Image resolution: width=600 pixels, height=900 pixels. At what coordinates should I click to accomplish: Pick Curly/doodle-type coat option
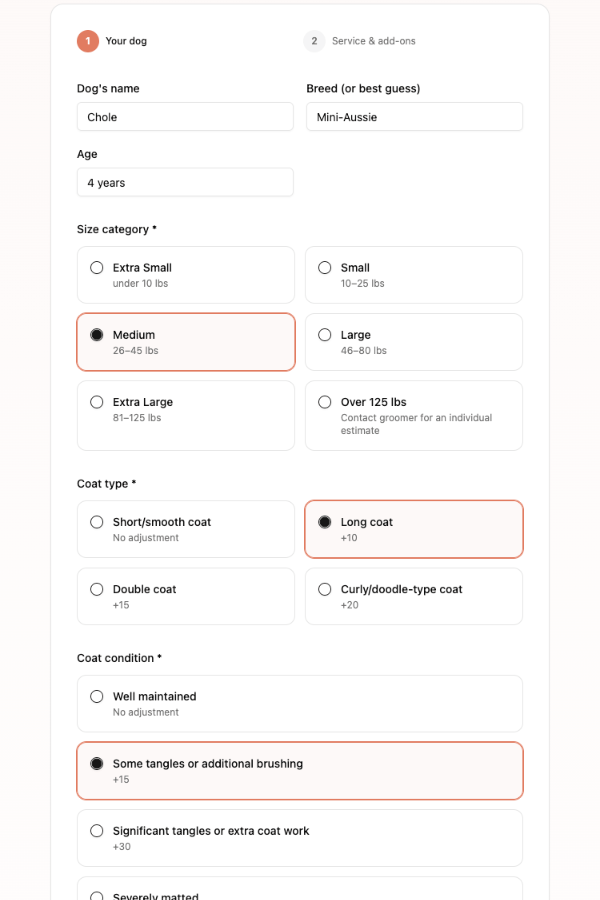(x=414, y=596)
